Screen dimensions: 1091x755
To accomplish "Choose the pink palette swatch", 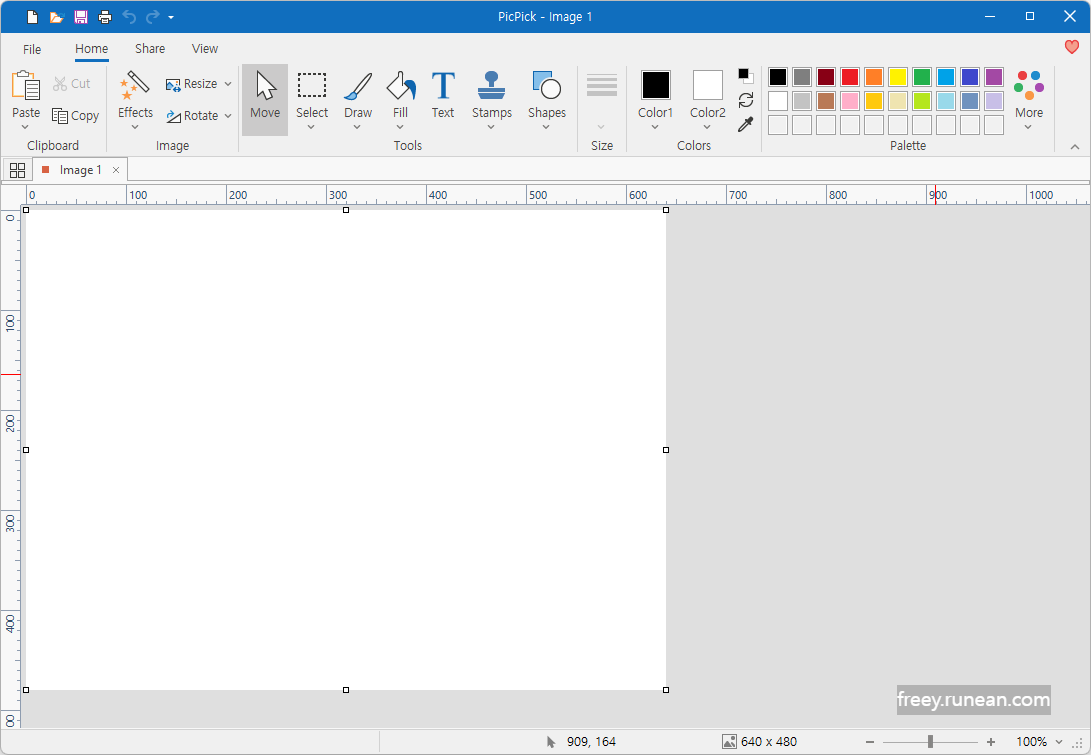I will click(850, 101).
